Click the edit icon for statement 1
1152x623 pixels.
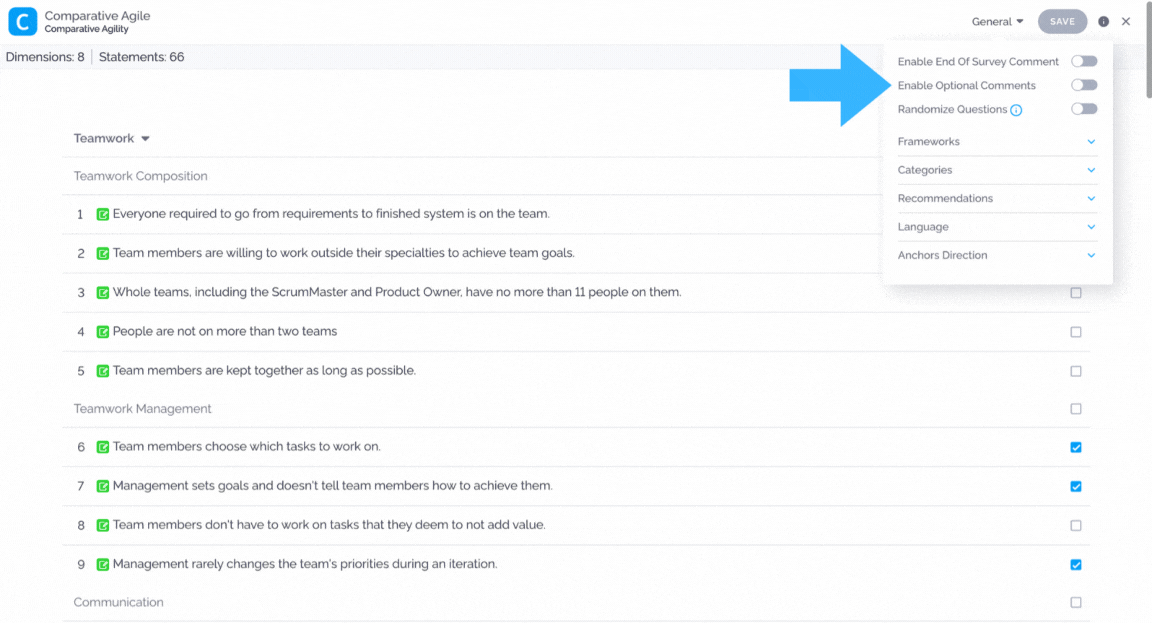pos(103,215)
